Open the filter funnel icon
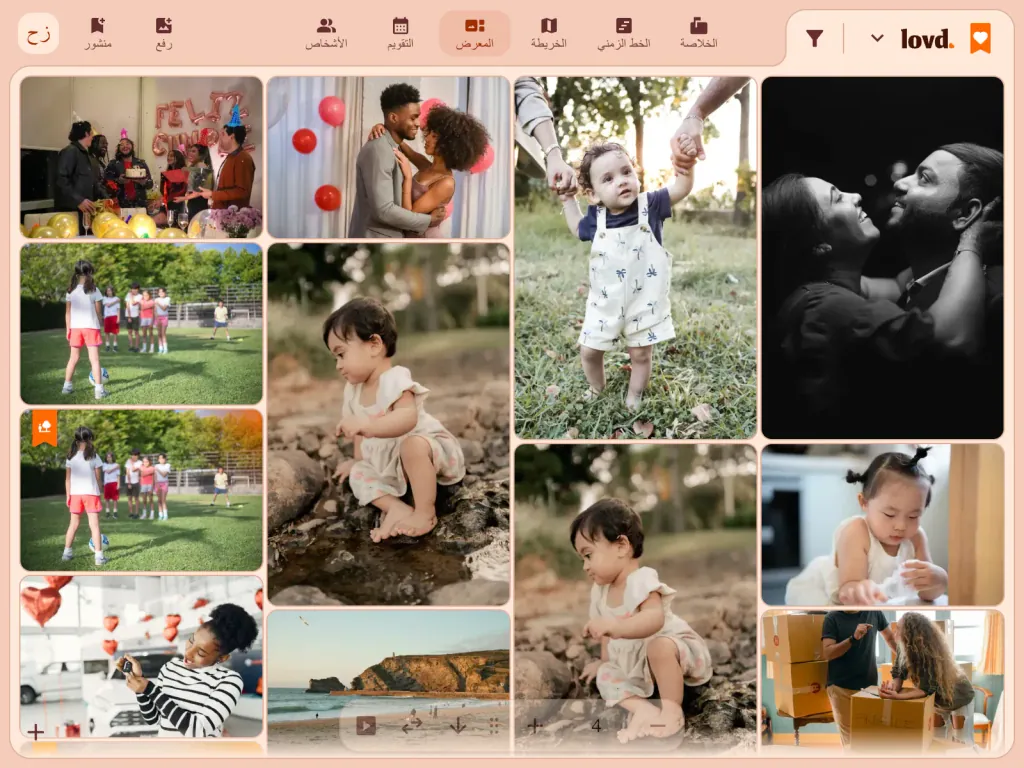The width and height of the screenshot is (1024, 768). click(x=814, y=39)
